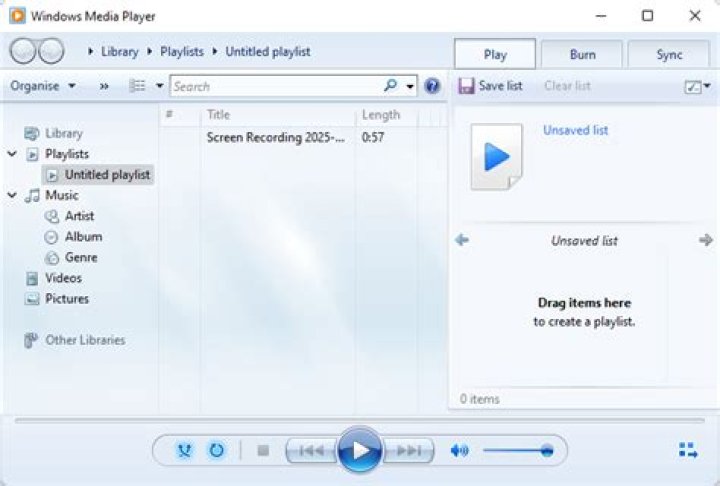This screenshot has height=486, width=720.
Task: Click the Untitled playlist icon in the tree
Action: pyautogui.click(x=52, y=175)
